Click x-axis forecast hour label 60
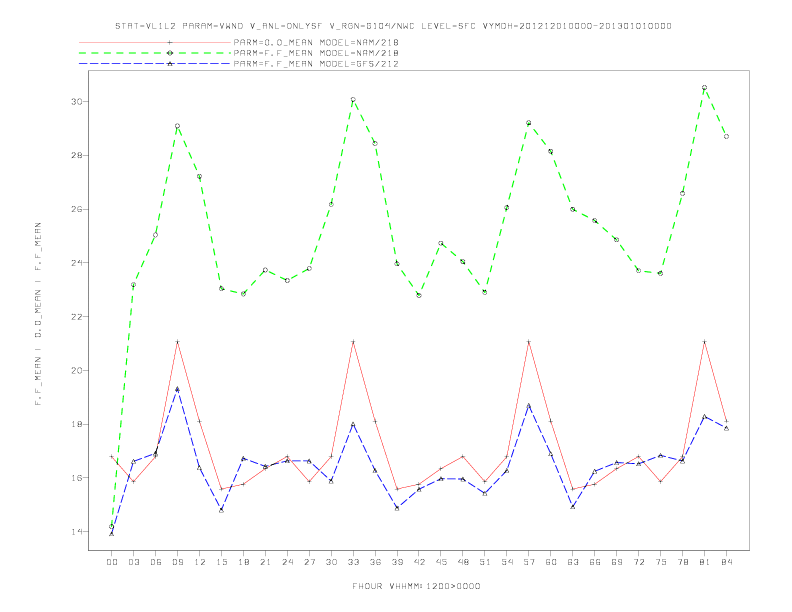The height and width of the screenshot is (612, 792). pos(551,562)
